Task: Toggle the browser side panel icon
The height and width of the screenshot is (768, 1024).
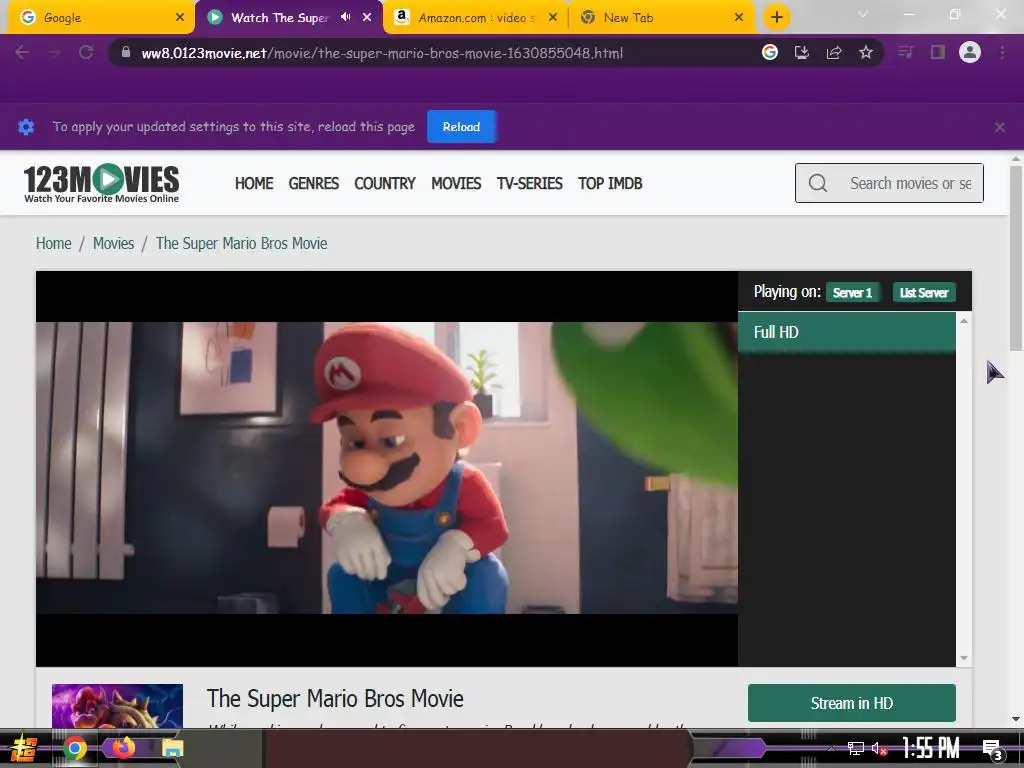Action: click(938, 52)
